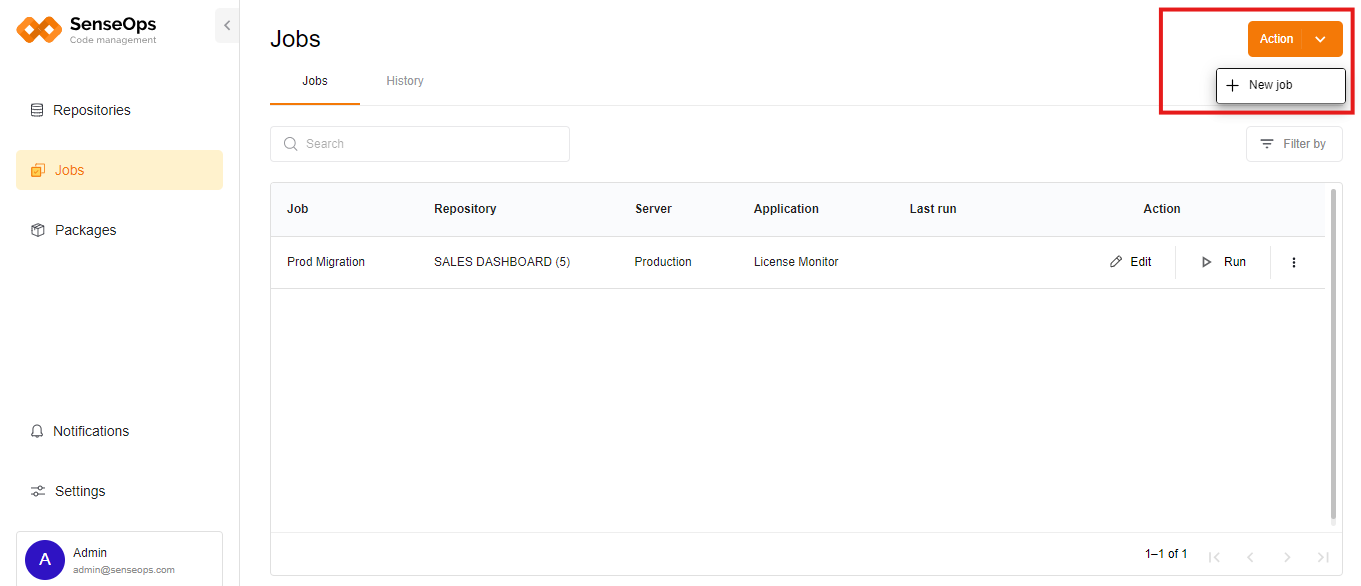Viewport: 1361px width, 586px height.
Task: Open the Filter by dropdown
Action: (1294, 144)
